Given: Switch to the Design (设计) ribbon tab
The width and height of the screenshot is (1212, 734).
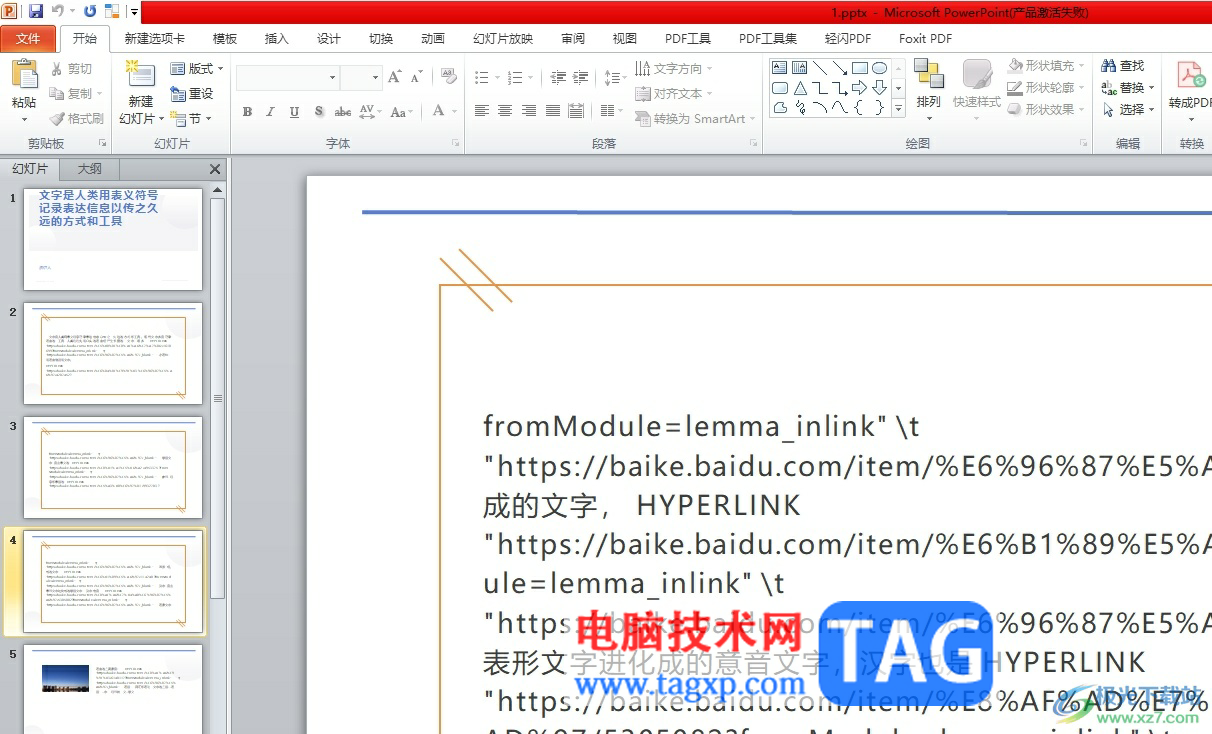Looking at the screenshot, I should tap(329, 39).
